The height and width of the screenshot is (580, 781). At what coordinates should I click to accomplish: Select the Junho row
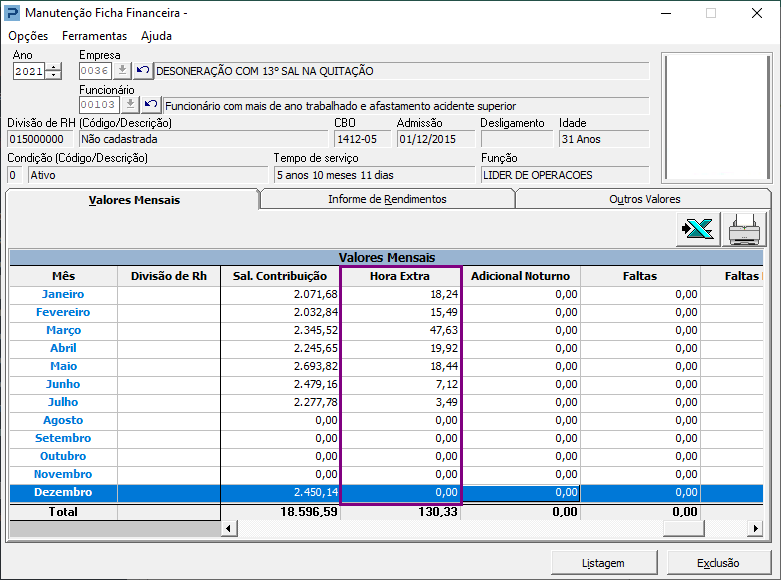[x=386, y=384]
